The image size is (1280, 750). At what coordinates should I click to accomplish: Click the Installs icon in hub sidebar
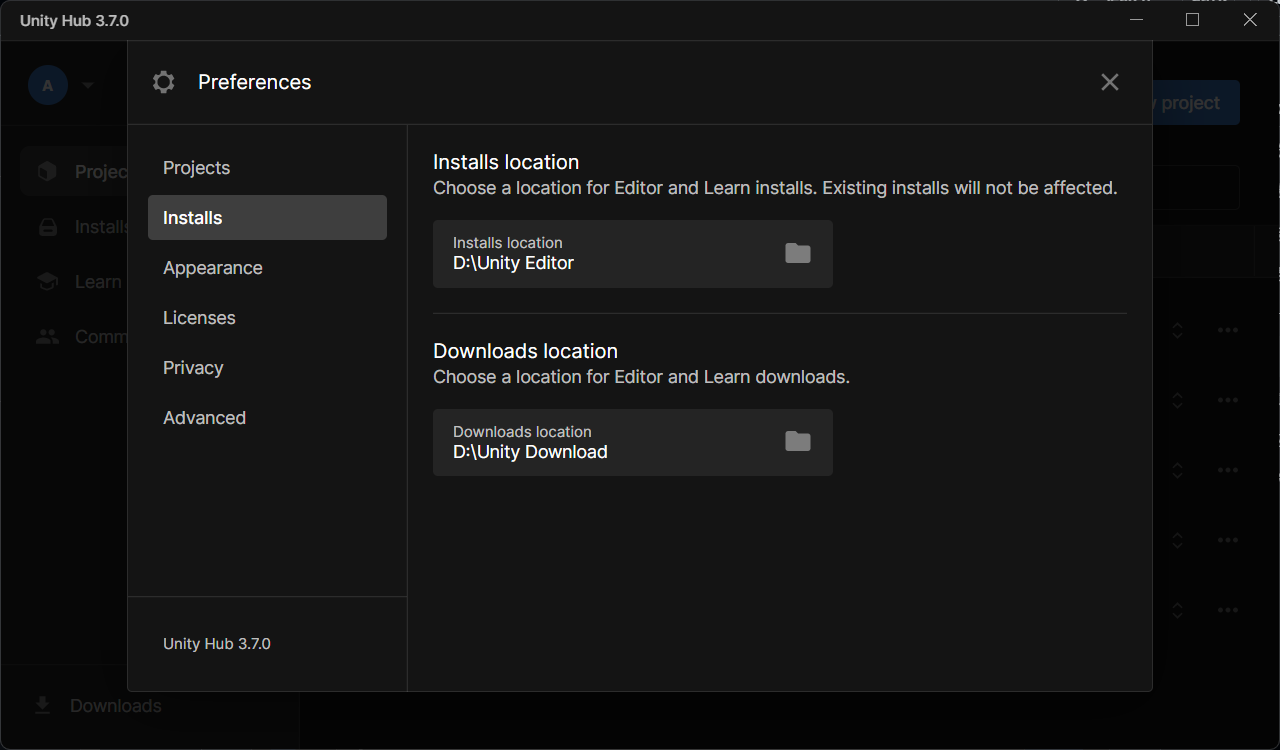47,227
